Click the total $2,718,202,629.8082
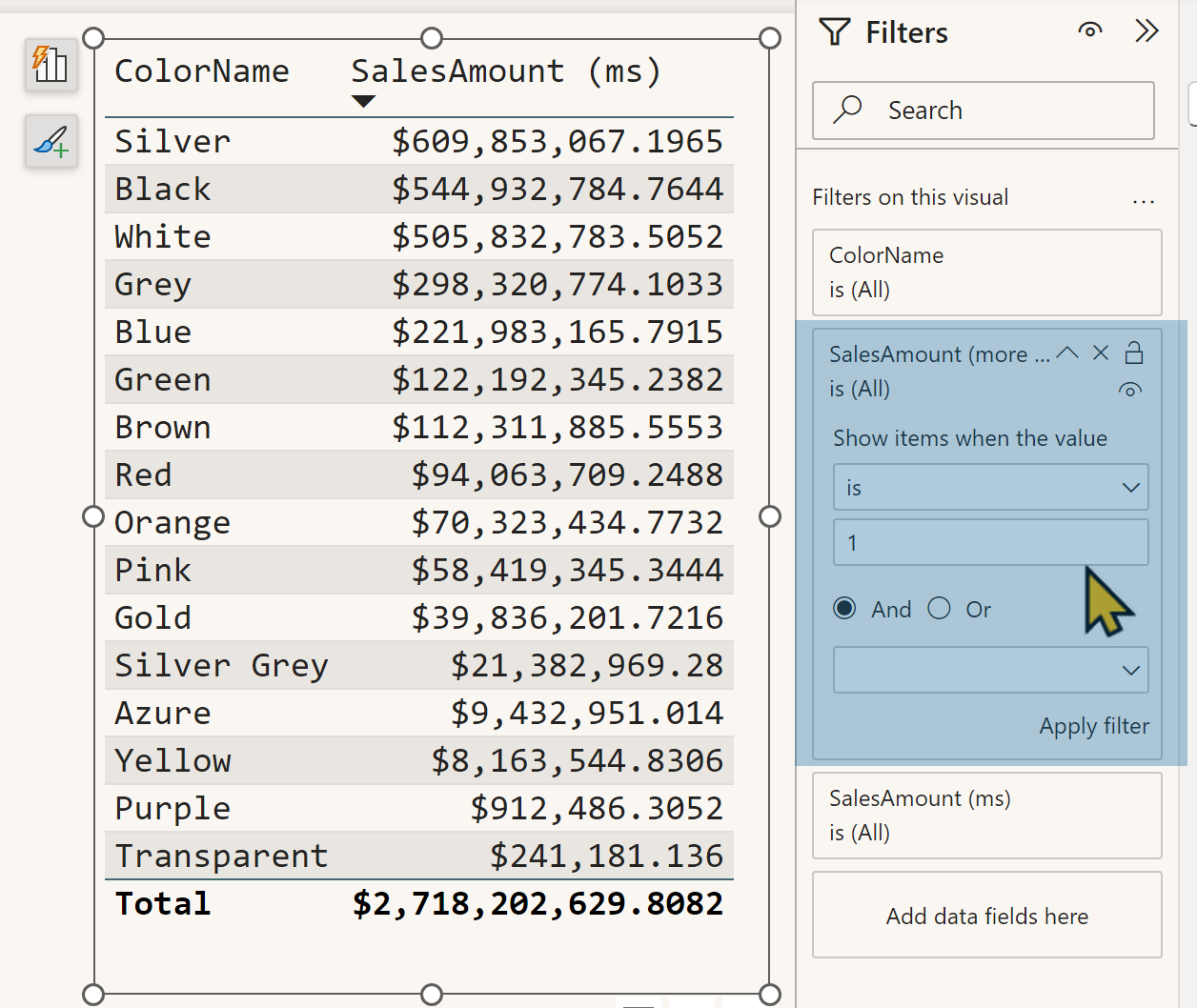The width and height of the screenshot is (1197, 1008). tap(538, 903)
